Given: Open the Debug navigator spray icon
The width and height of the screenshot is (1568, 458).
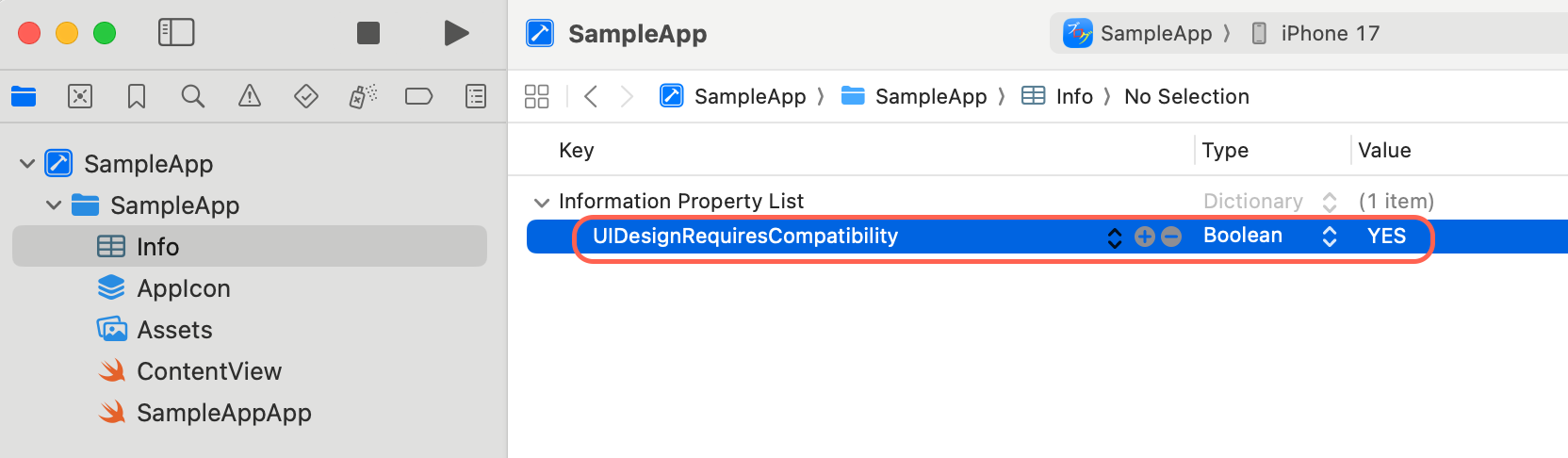Looking at the screenshot, I should 363,96.
